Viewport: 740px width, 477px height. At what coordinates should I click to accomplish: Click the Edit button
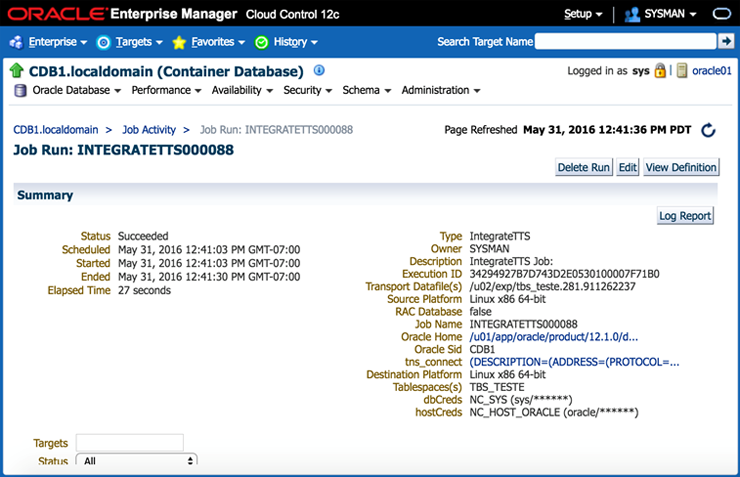(x=627, y=167)
